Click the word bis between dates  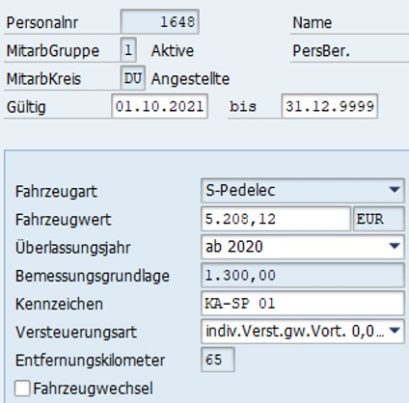pos(243,106)
